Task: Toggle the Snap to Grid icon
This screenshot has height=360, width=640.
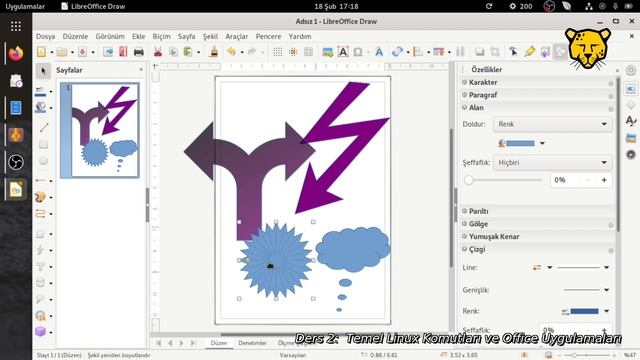Action: tap(293, 52)
